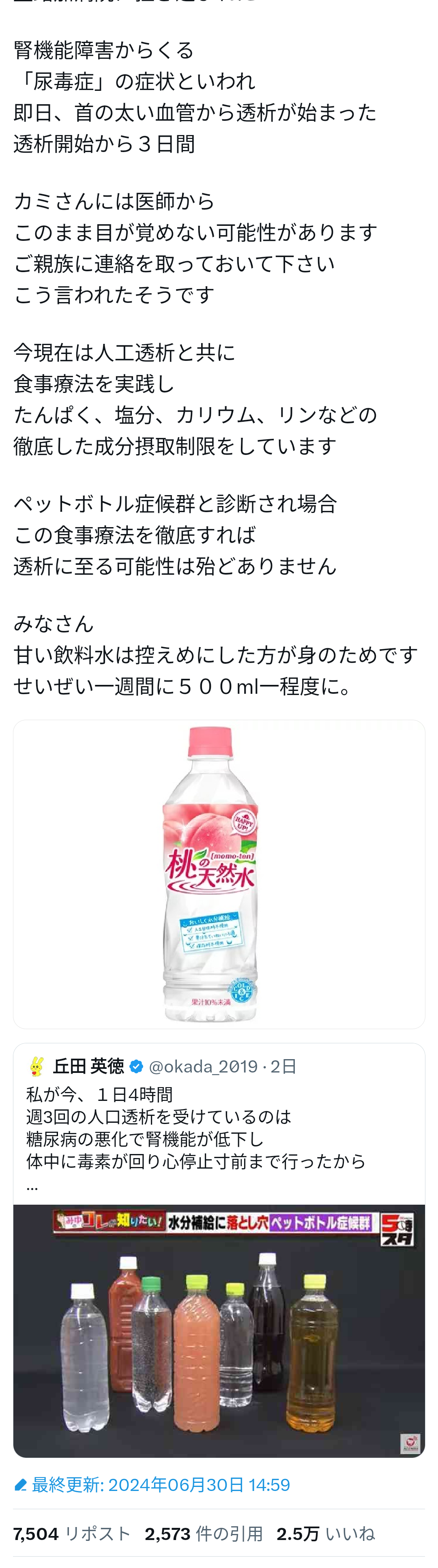Open the 丘田 英徳 profile name link
The width and height of the screenshot is (438, 1568).
(x=88, y=1066)
